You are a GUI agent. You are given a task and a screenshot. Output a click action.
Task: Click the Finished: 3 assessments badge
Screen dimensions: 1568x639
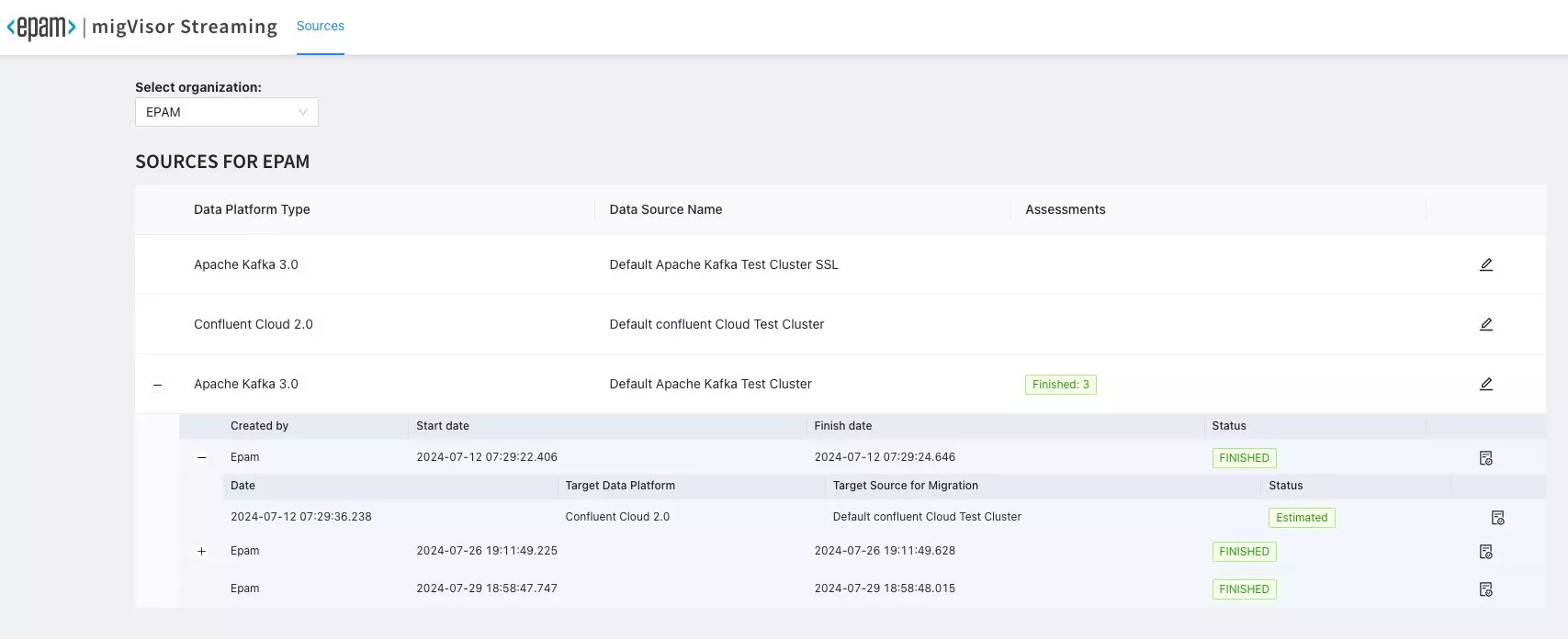coord(1061,385)
